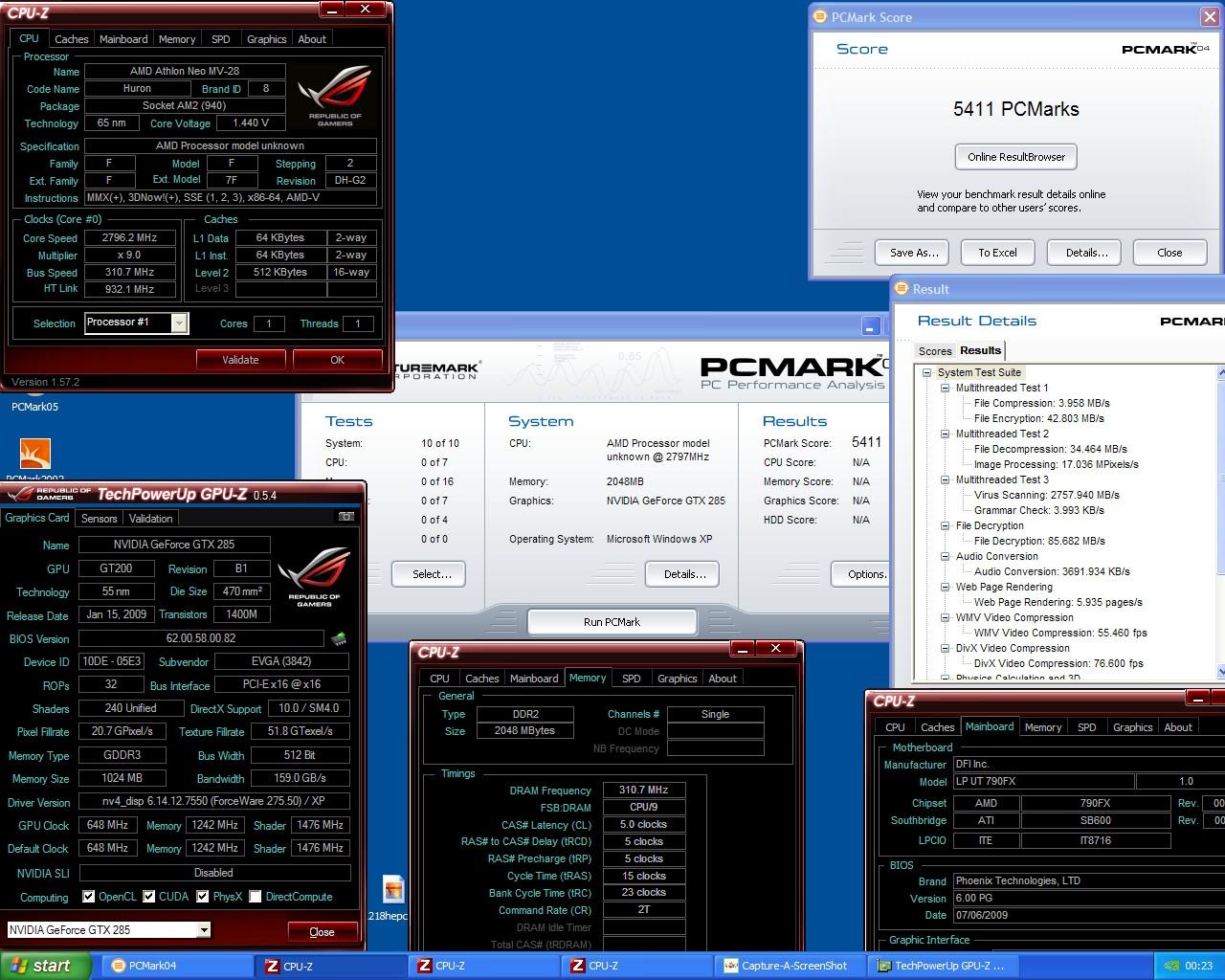
Task: Uncheck OpenCL checkbox
Action: point(88,897)
